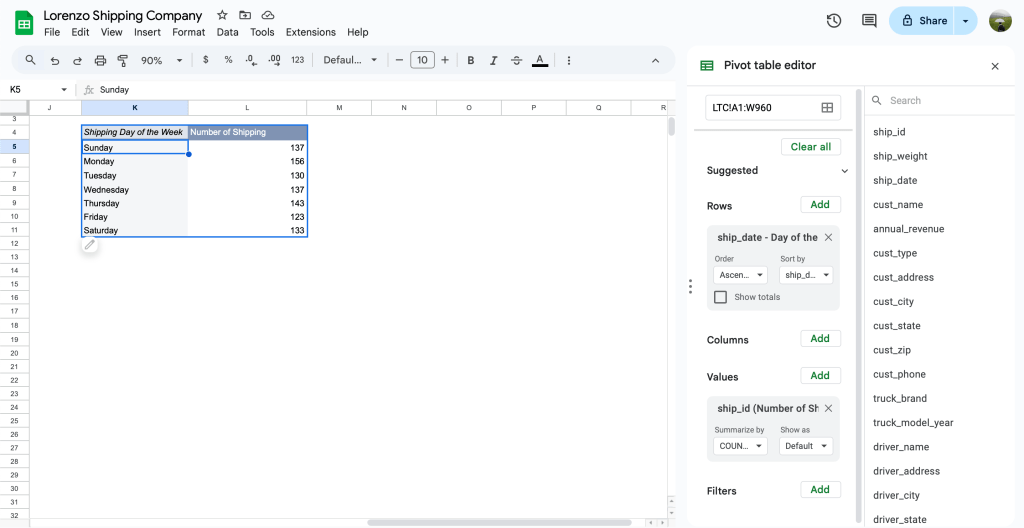The height and width of the screenshot is (528, 1024).
Task: Click the paint format icon
Action: (x=123, y=60)
